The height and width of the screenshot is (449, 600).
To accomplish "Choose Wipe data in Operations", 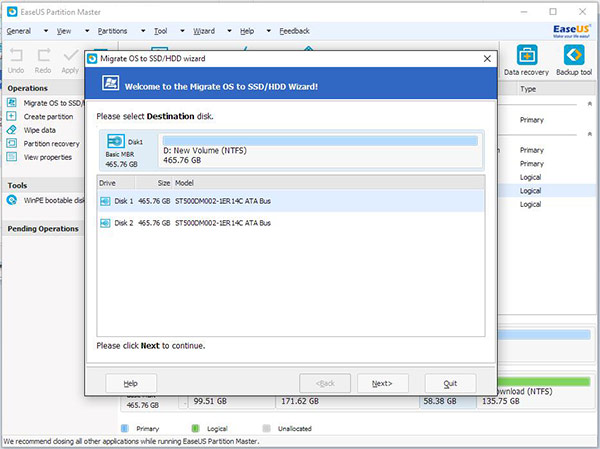I will tap(39, 130).
